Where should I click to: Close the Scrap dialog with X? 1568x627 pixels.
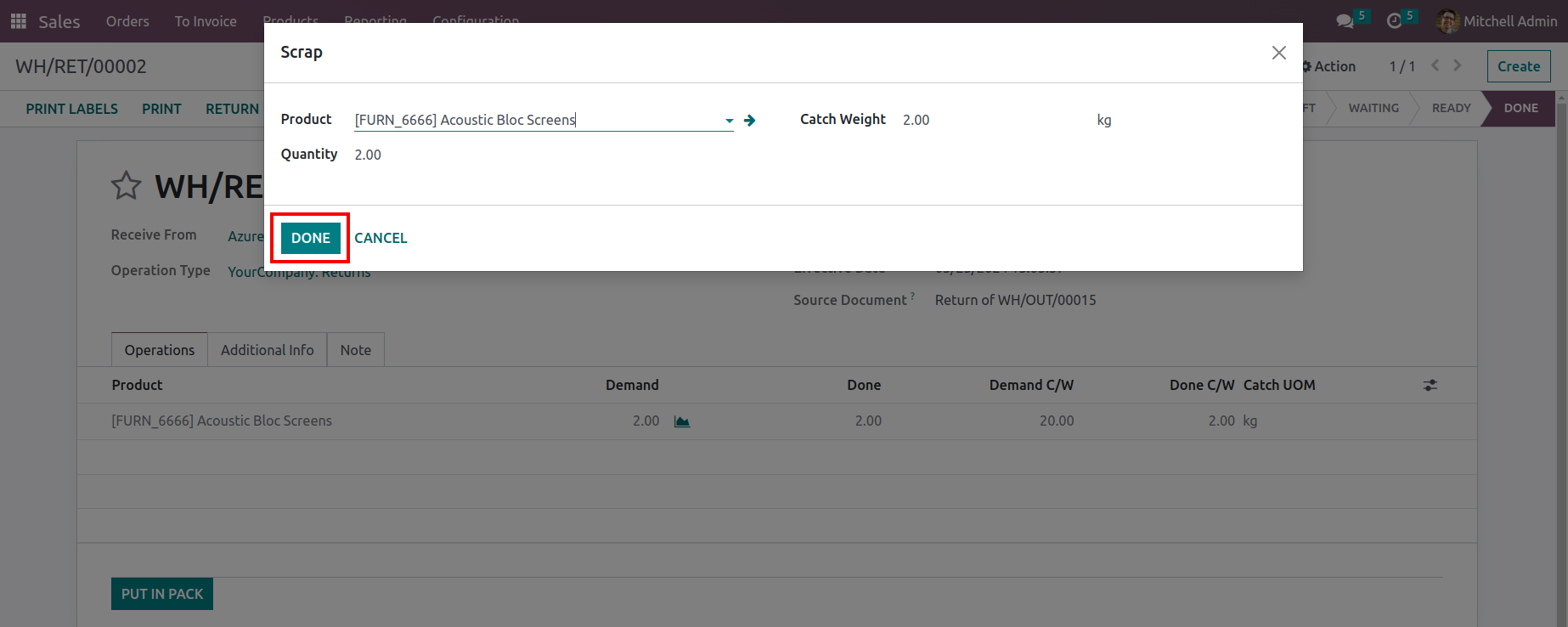point(1278,53)
